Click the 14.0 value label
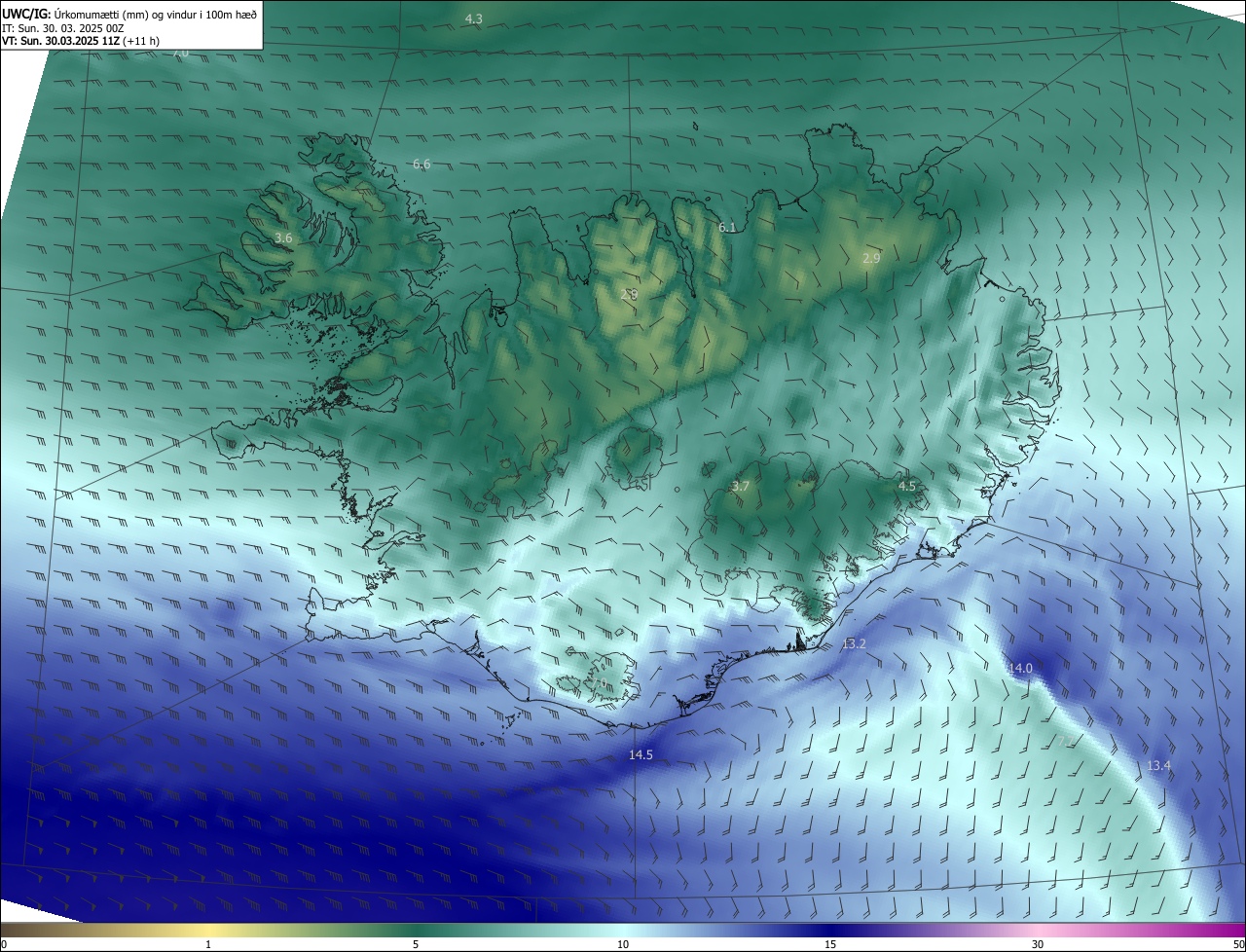Image resolution: width=1246 pixels, height=952 pixels. tap(1020, 668)
